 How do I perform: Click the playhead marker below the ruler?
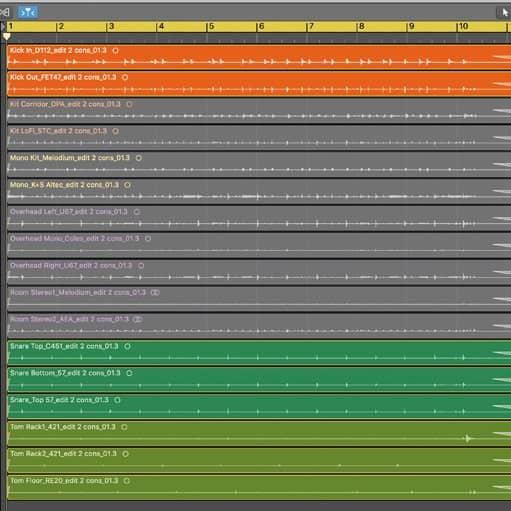click(7, 36)
